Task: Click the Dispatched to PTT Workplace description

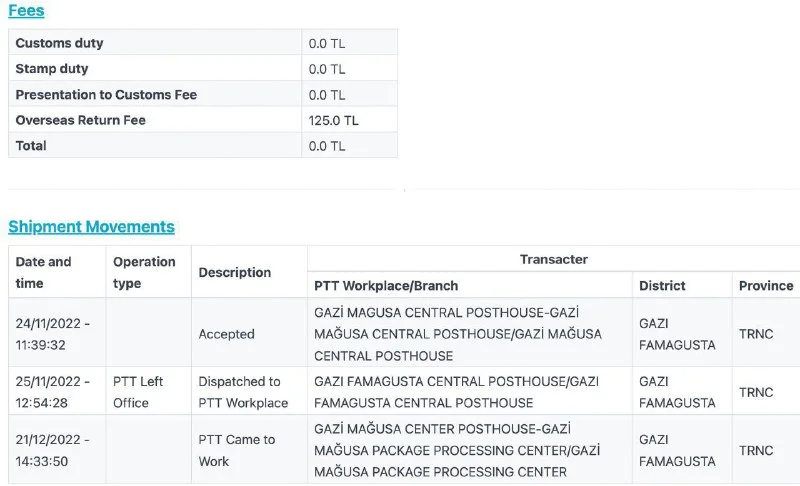Action: (x=243, y=392)
